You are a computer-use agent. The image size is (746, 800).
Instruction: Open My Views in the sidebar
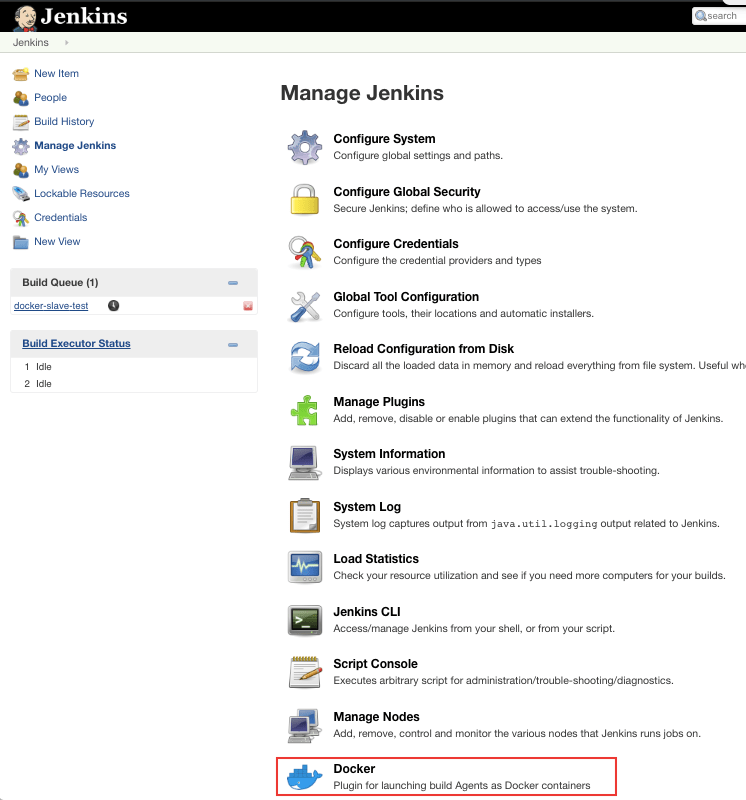[x=56, y=169]
